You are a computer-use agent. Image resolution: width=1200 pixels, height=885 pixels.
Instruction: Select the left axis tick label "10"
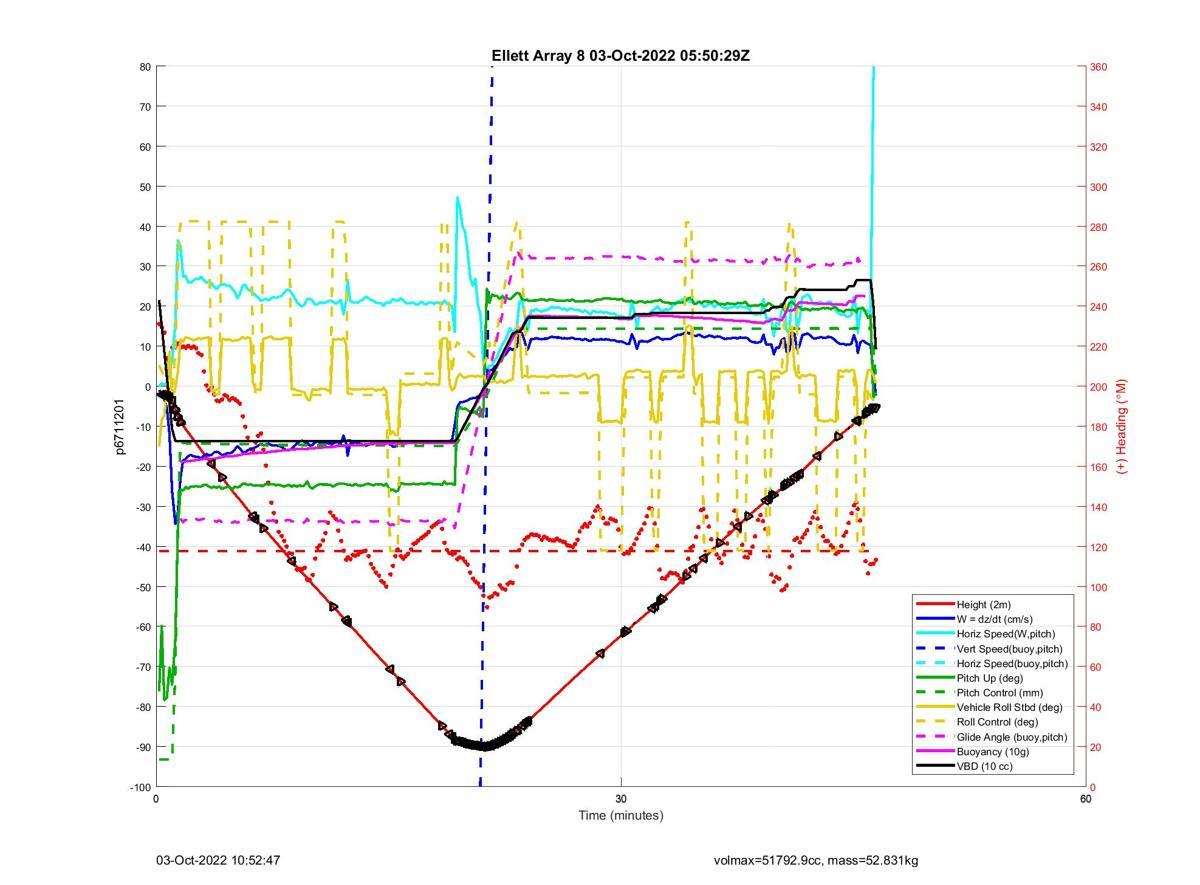pos(144,347)
